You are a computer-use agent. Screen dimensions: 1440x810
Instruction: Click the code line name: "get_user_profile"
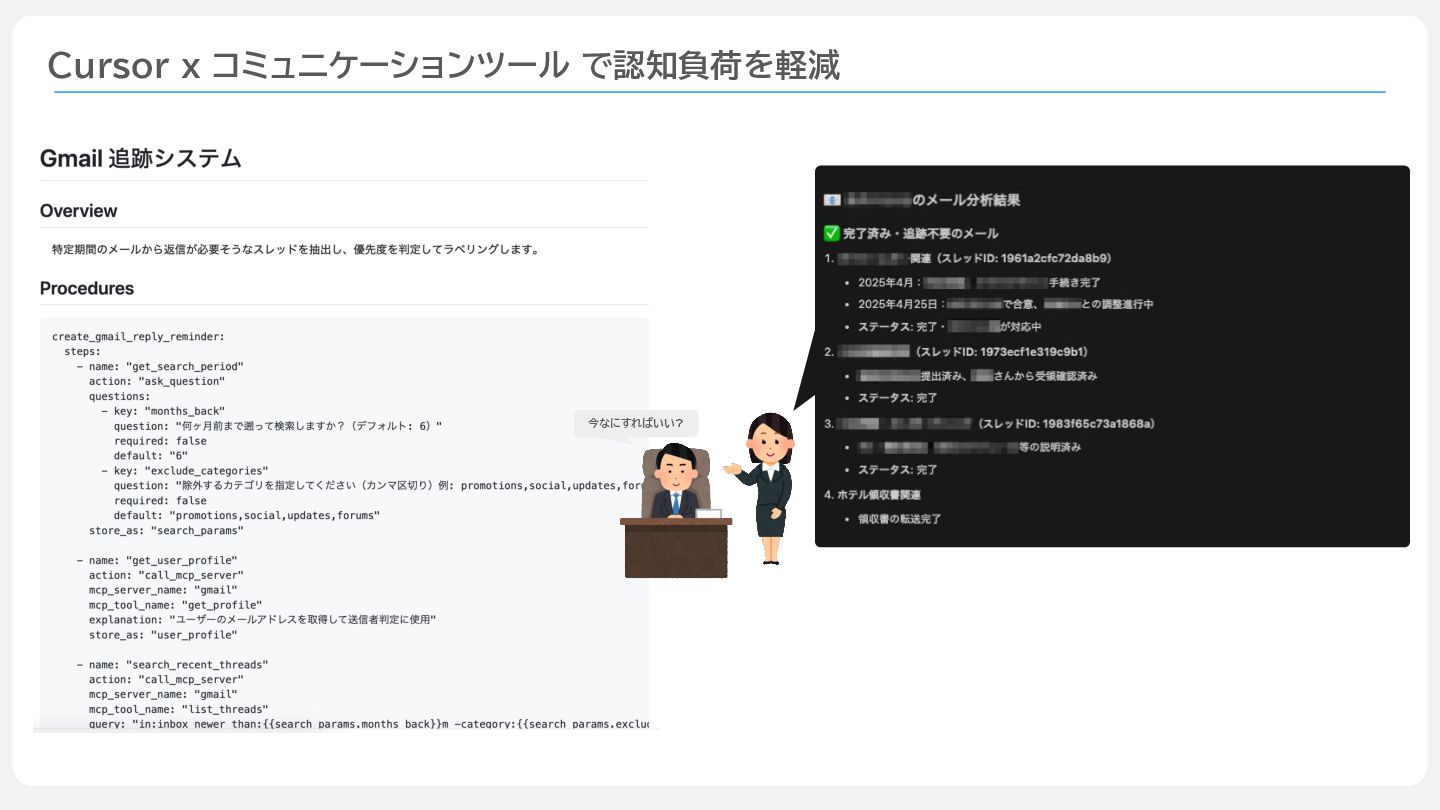click(x=157, y=561)
